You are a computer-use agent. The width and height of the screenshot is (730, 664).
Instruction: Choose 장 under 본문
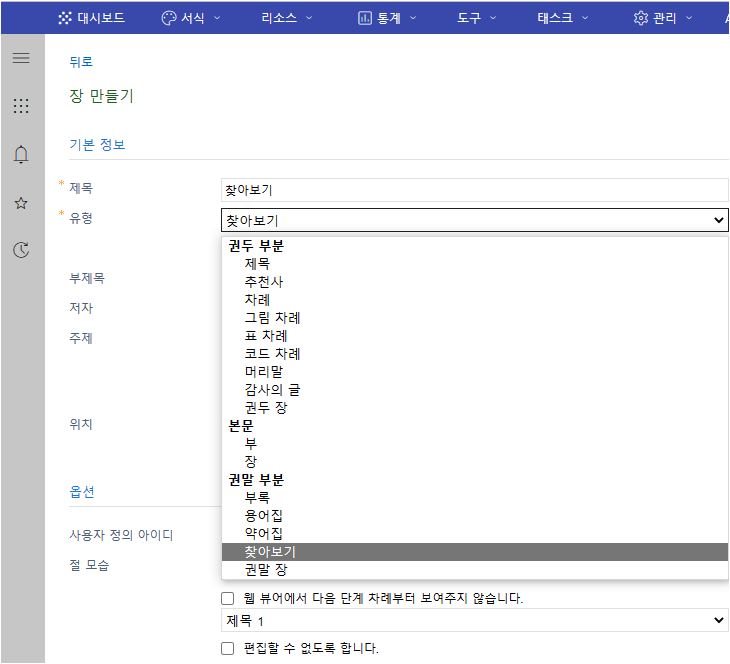[x=475, y=462]
